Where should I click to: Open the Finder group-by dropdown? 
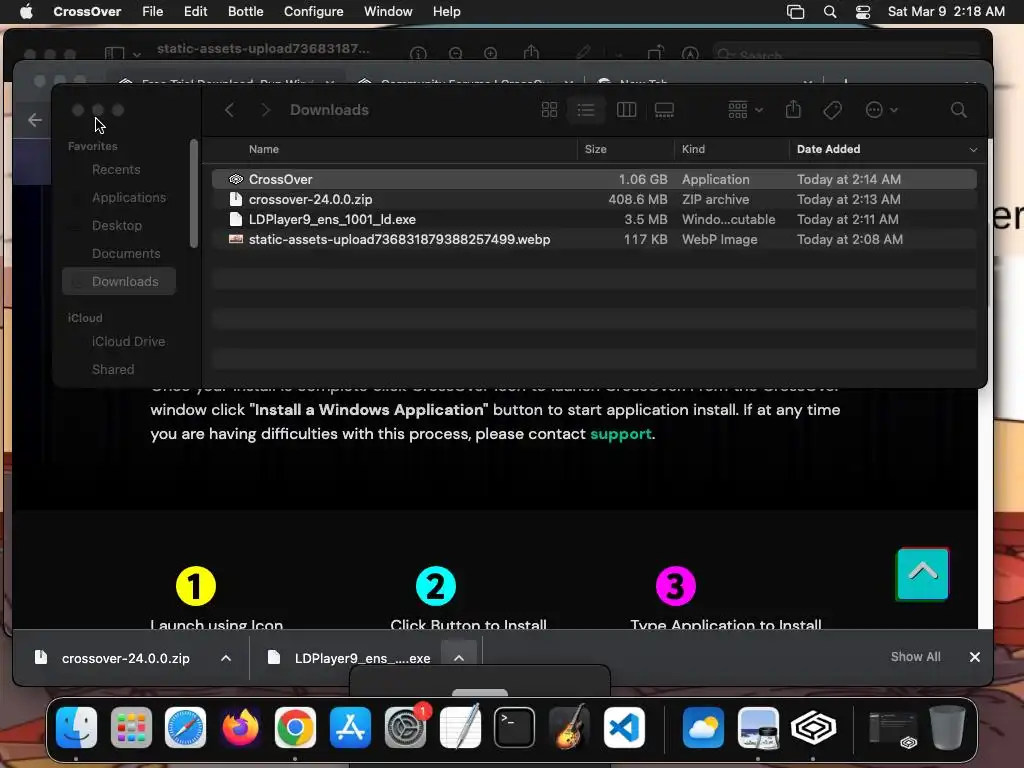[745, 110]
